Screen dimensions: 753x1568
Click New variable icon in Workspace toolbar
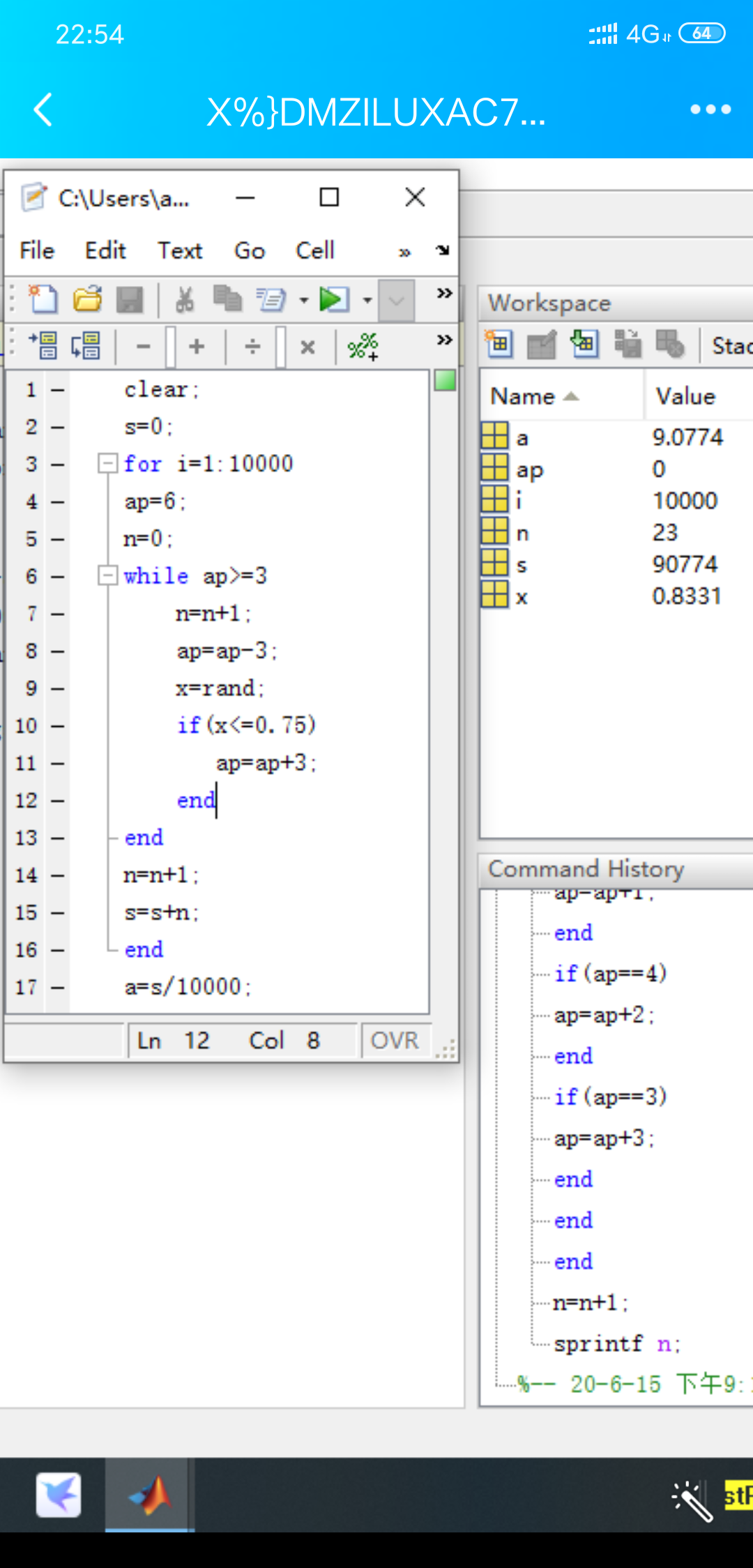click(x=499, y=344)
